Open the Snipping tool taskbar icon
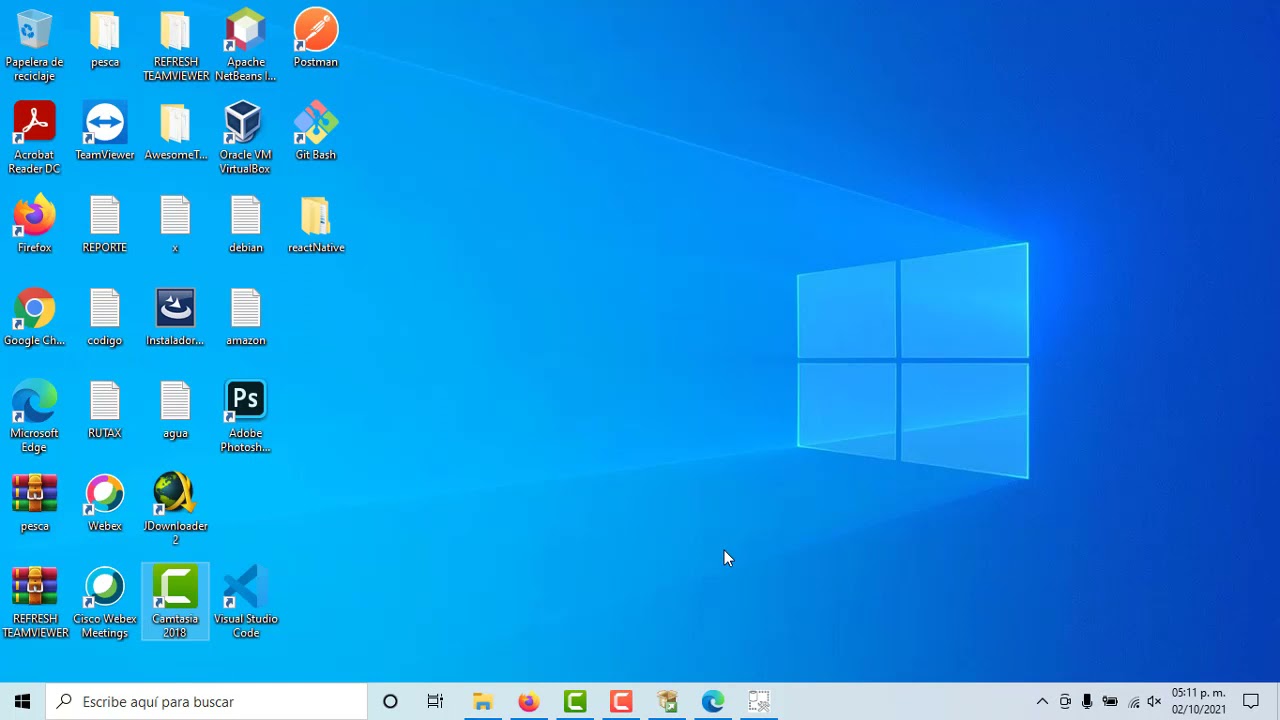Image resolution: width=1280 pixels, height=720 pixels. (759, 701)
